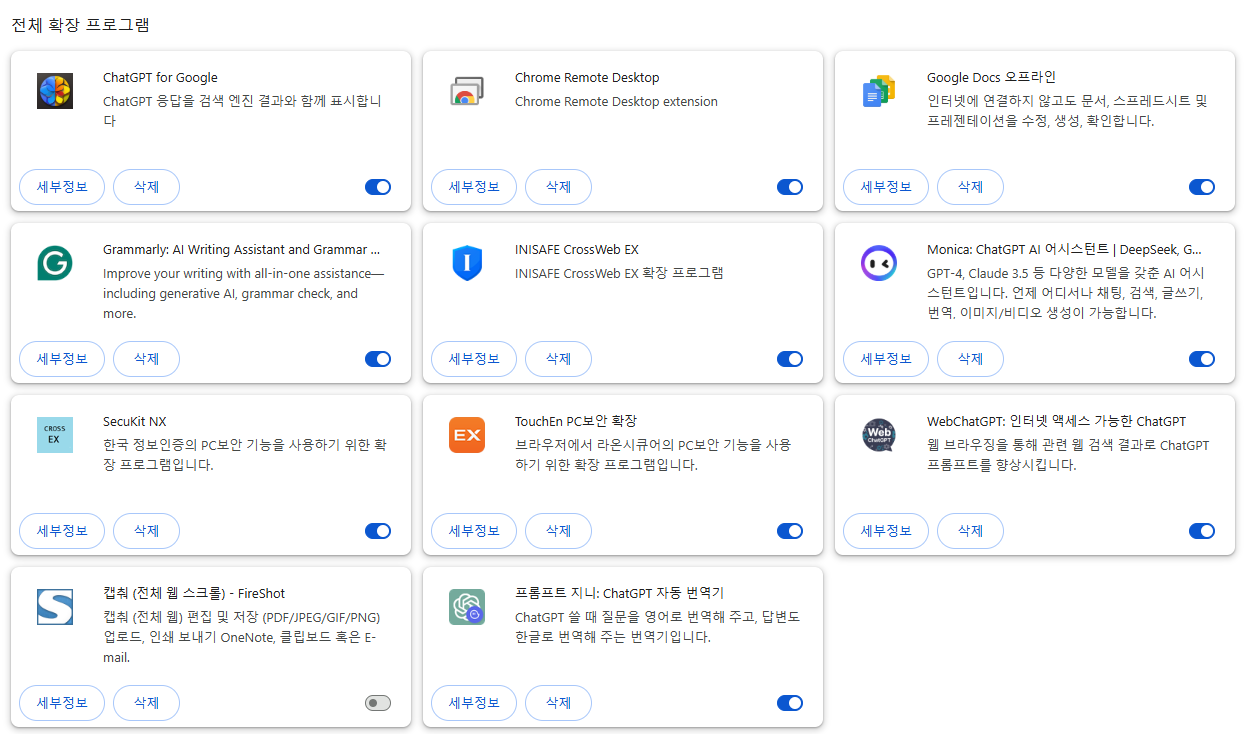Open FireShot 캡춰 세부정보

[x=62, y=703]
